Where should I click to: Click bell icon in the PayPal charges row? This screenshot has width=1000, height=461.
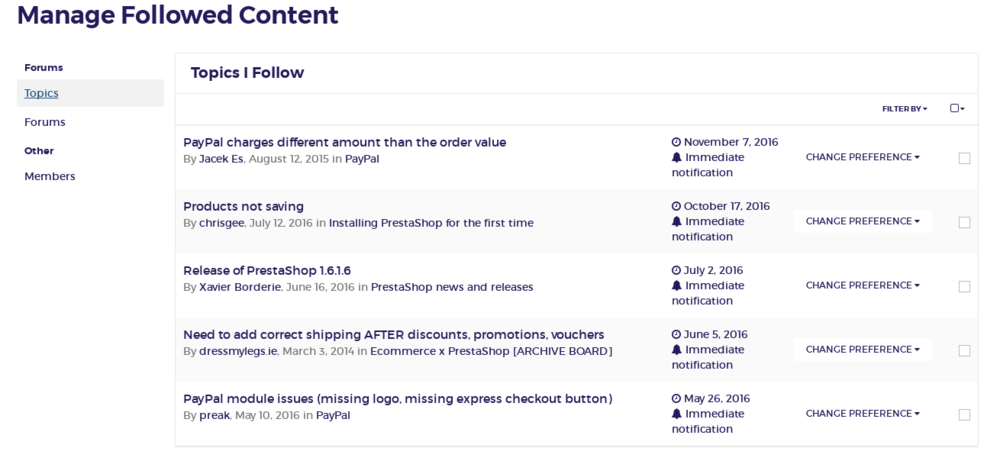(676, 158)
